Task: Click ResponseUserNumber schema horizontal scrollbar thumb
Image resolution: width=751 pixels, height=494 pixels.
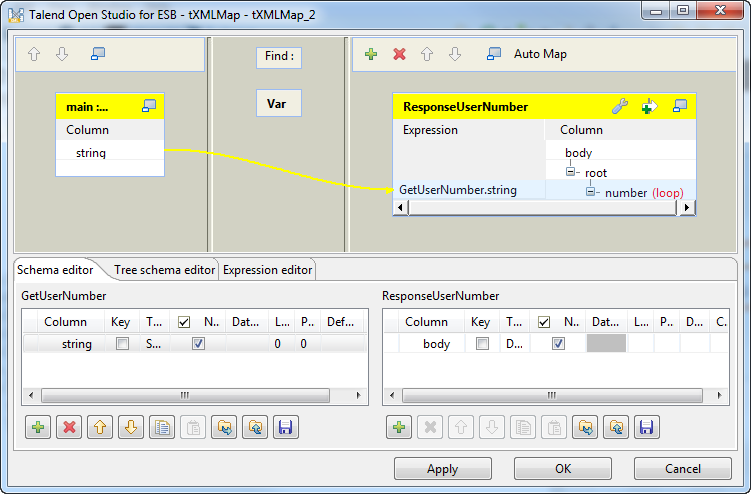Action: [552, 395]
